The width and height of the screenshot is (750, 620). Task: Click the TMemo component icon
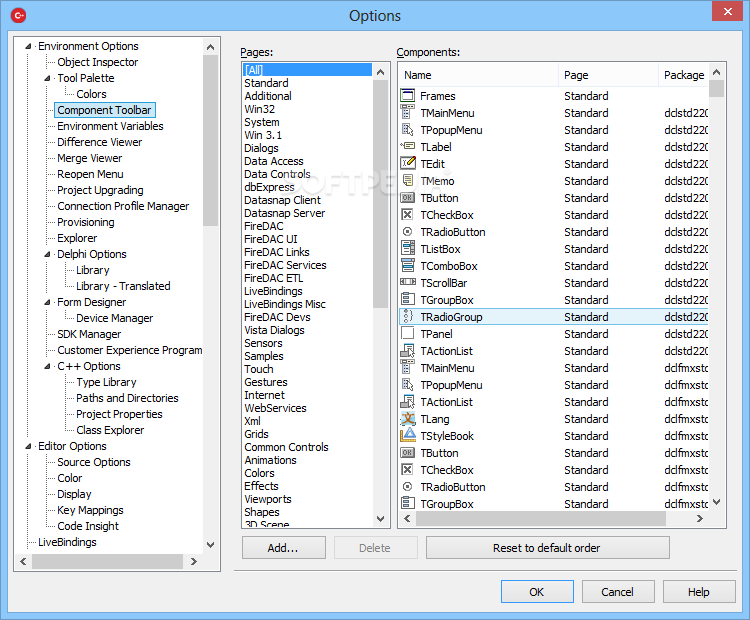tap(407, 180)
